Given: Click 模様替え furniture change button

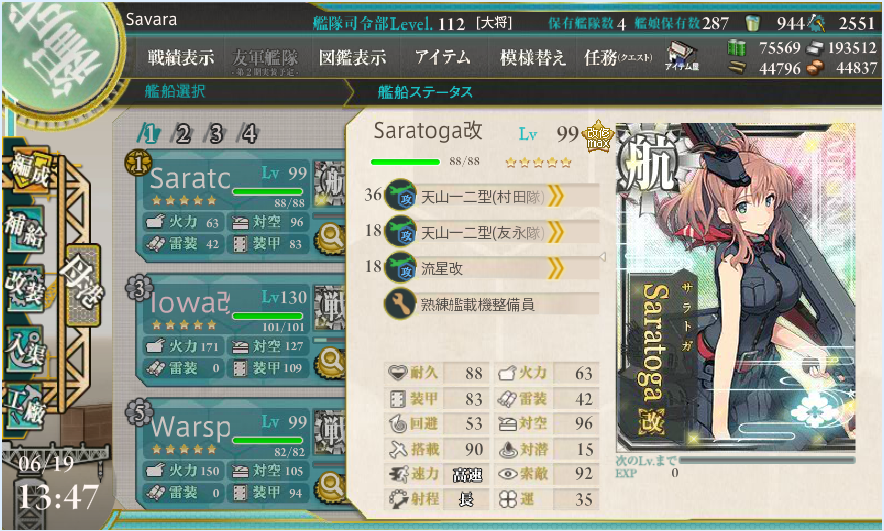Looking at the screenshot, I should click(532, 57).
